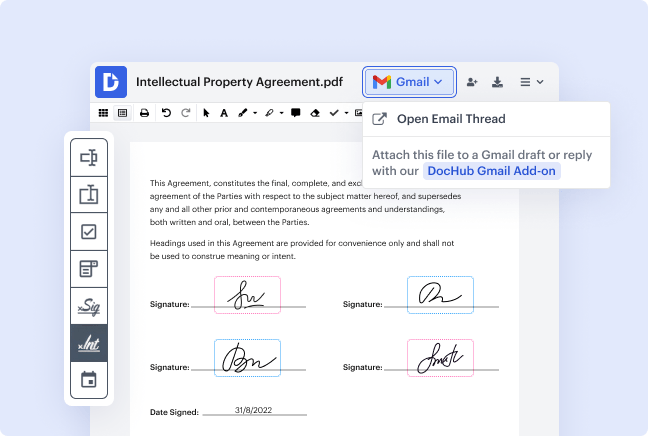Select the date field tool in sidebar
The height and width of the screenshot is (436, 648).
[88, 380]
